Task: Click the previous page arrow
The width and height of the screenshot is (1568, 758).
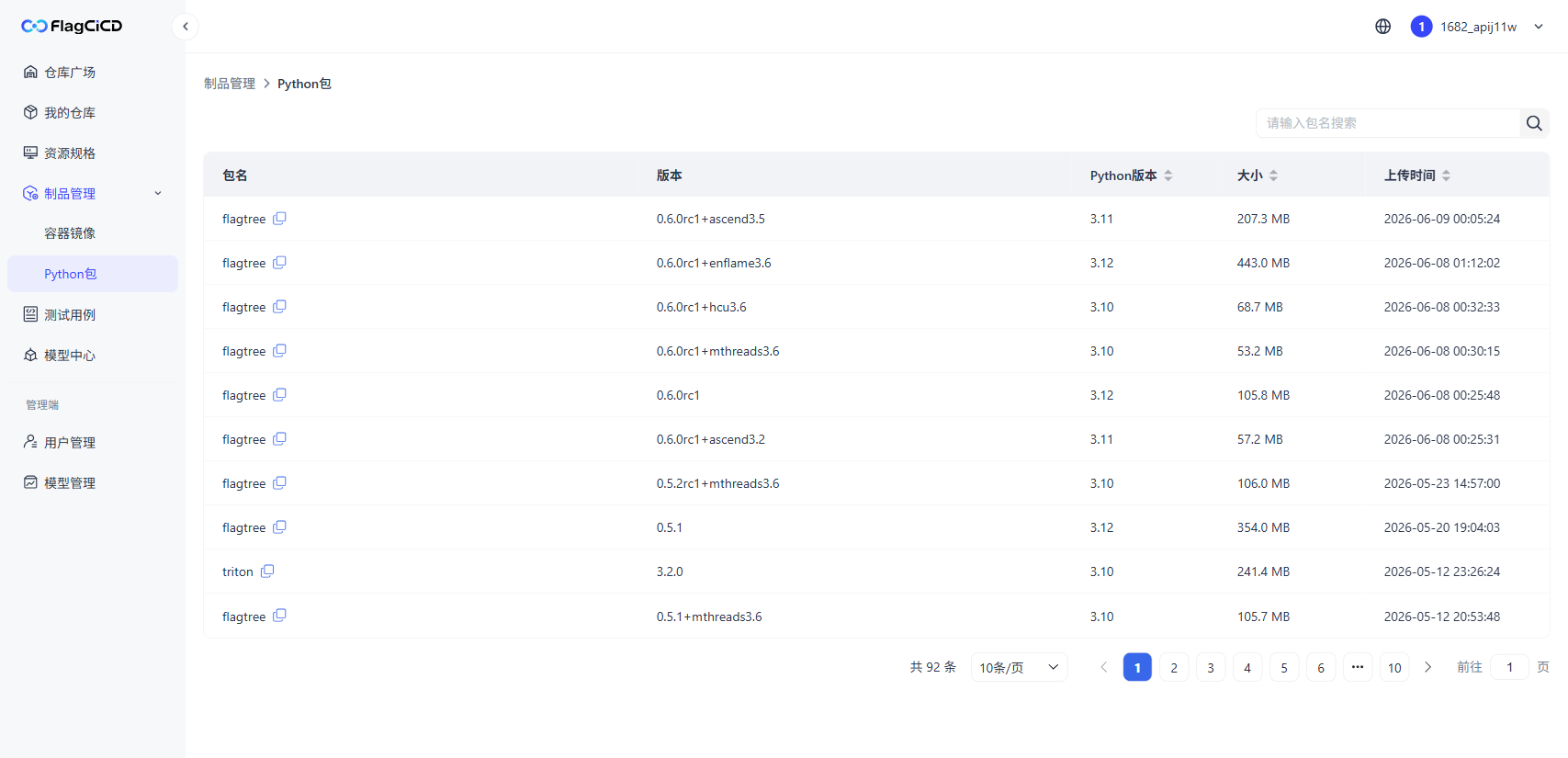Action: [1104, 667]
